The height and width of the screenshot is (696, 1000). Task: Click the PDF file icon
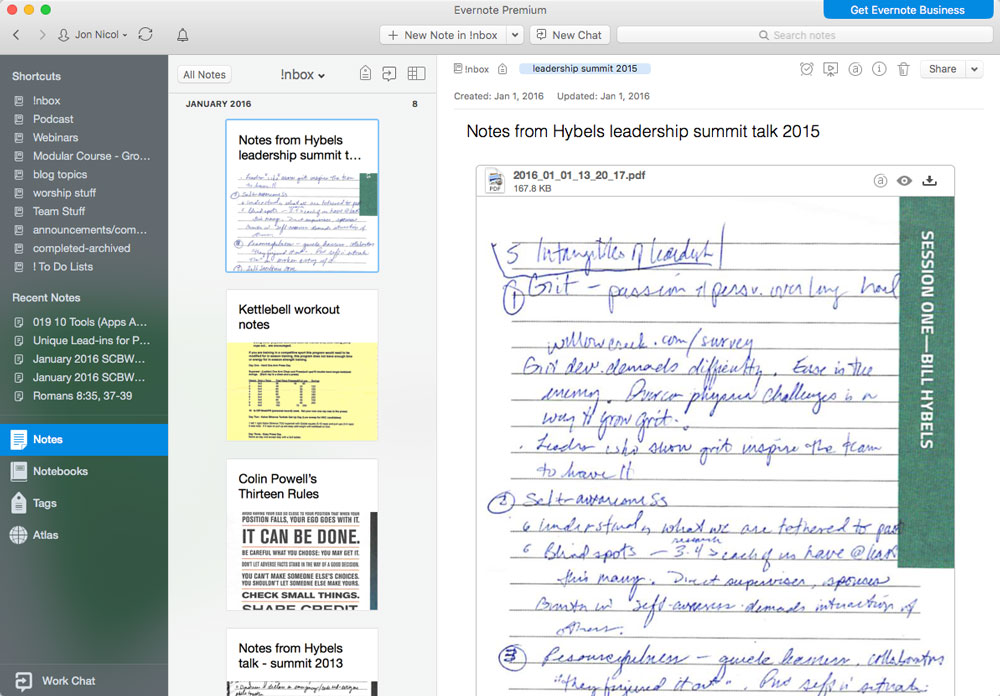pos(494,181)
